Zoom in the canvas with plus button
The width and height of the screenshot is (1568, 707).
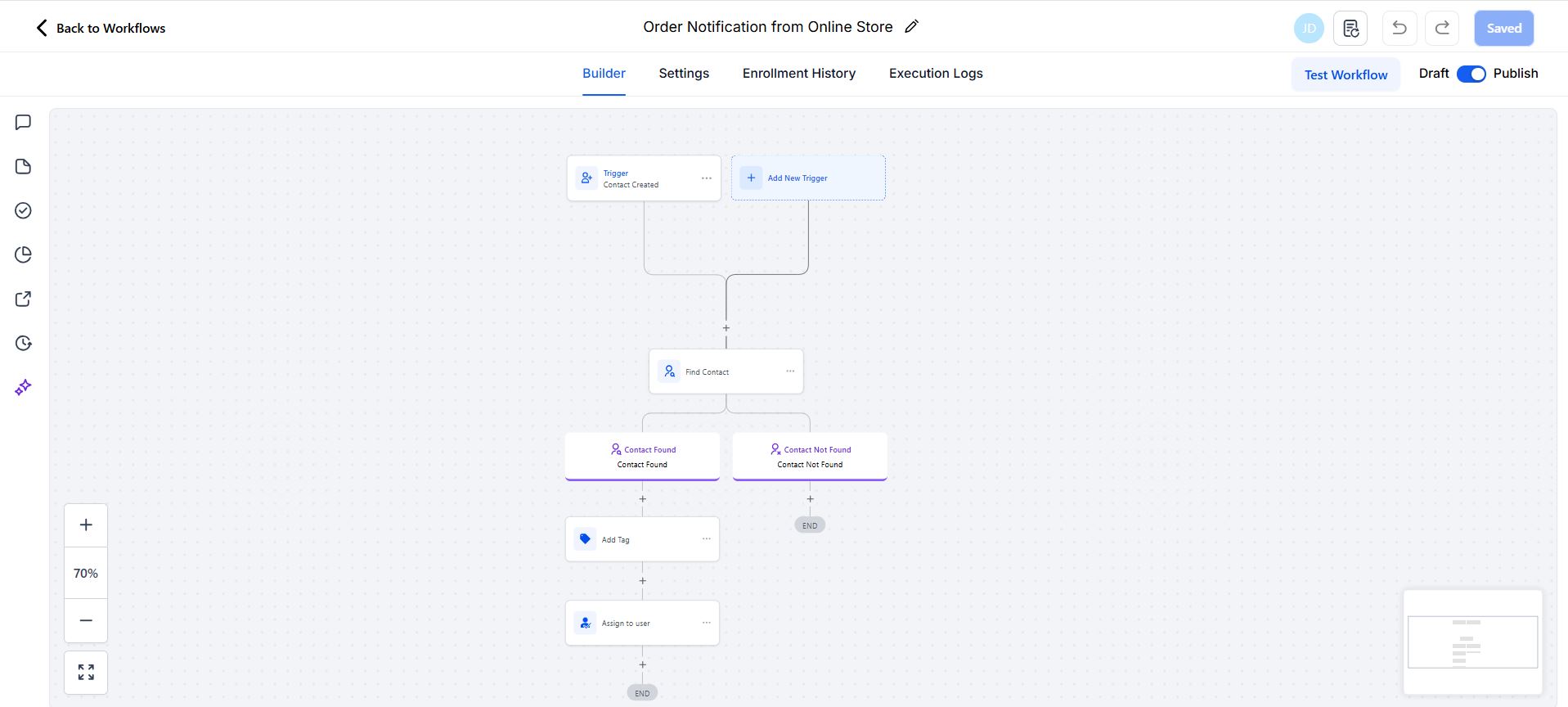[86, 525]
